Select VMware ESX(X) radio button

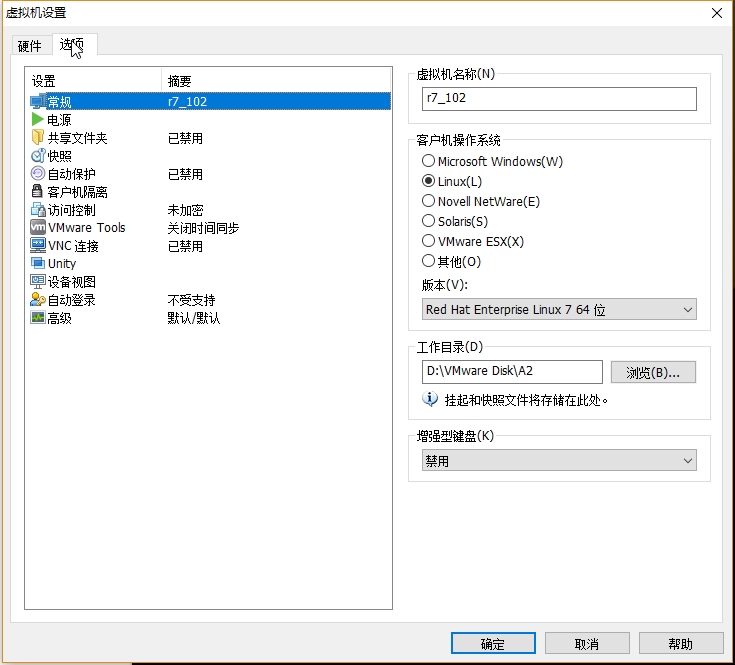tap(428, 241)
